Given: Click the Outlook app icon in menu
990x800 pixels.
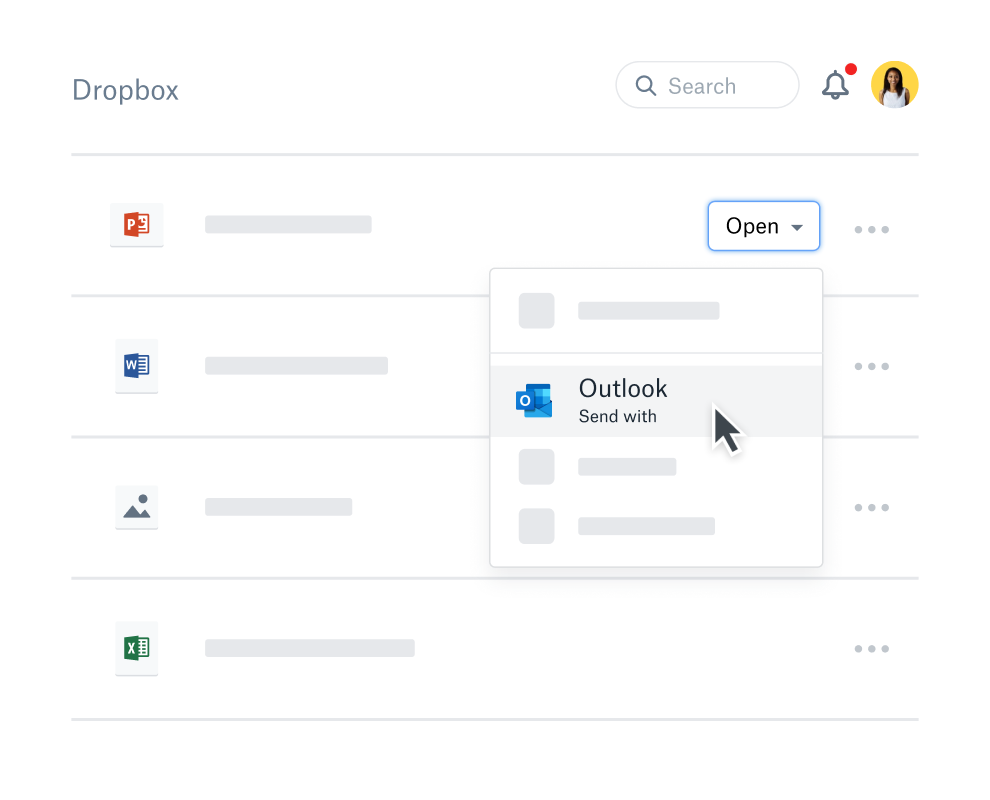Looking at the screenshot, I should tap(534, 401).
